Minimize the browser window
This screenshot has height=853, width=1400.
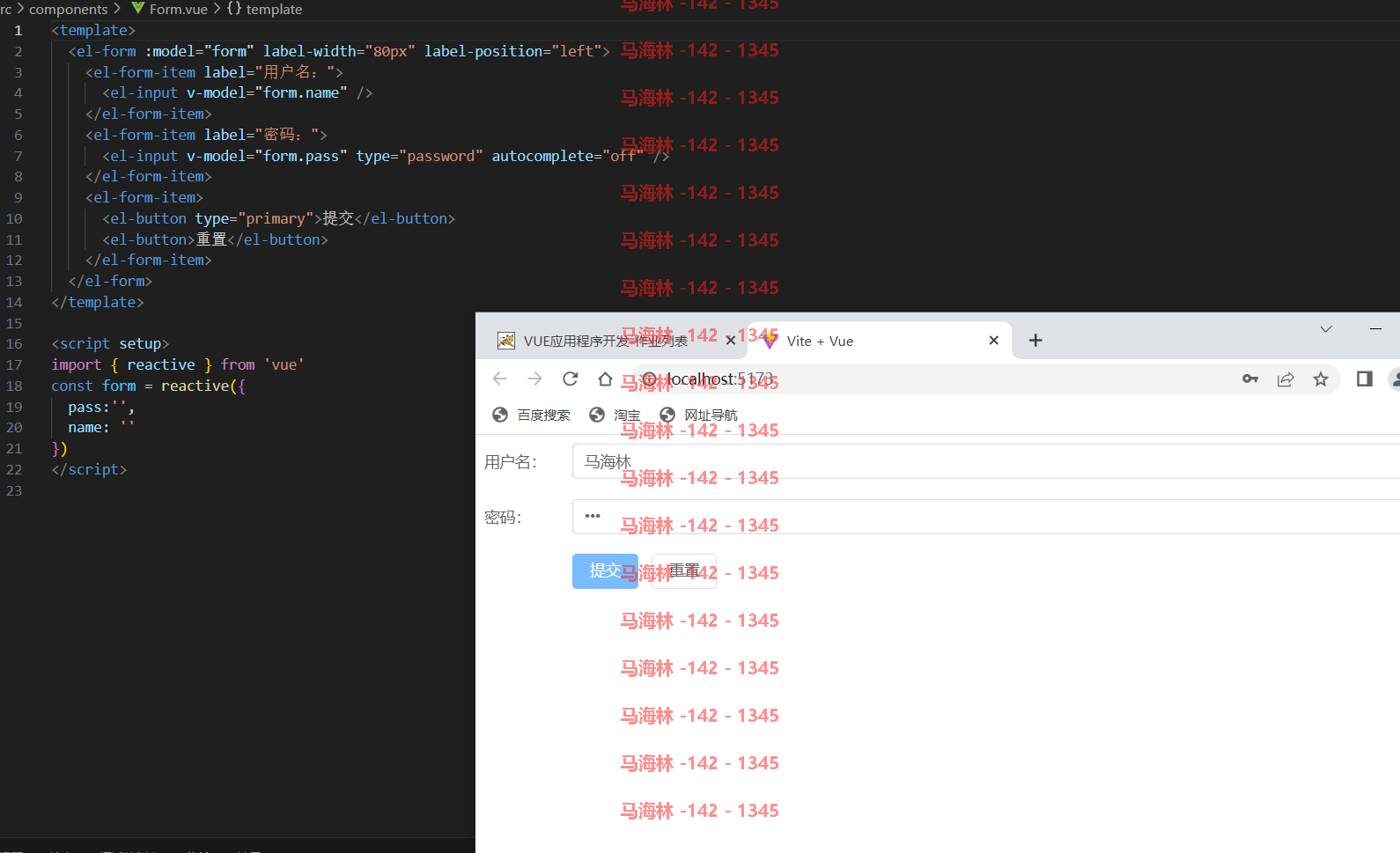click(x=1375, y=328)
